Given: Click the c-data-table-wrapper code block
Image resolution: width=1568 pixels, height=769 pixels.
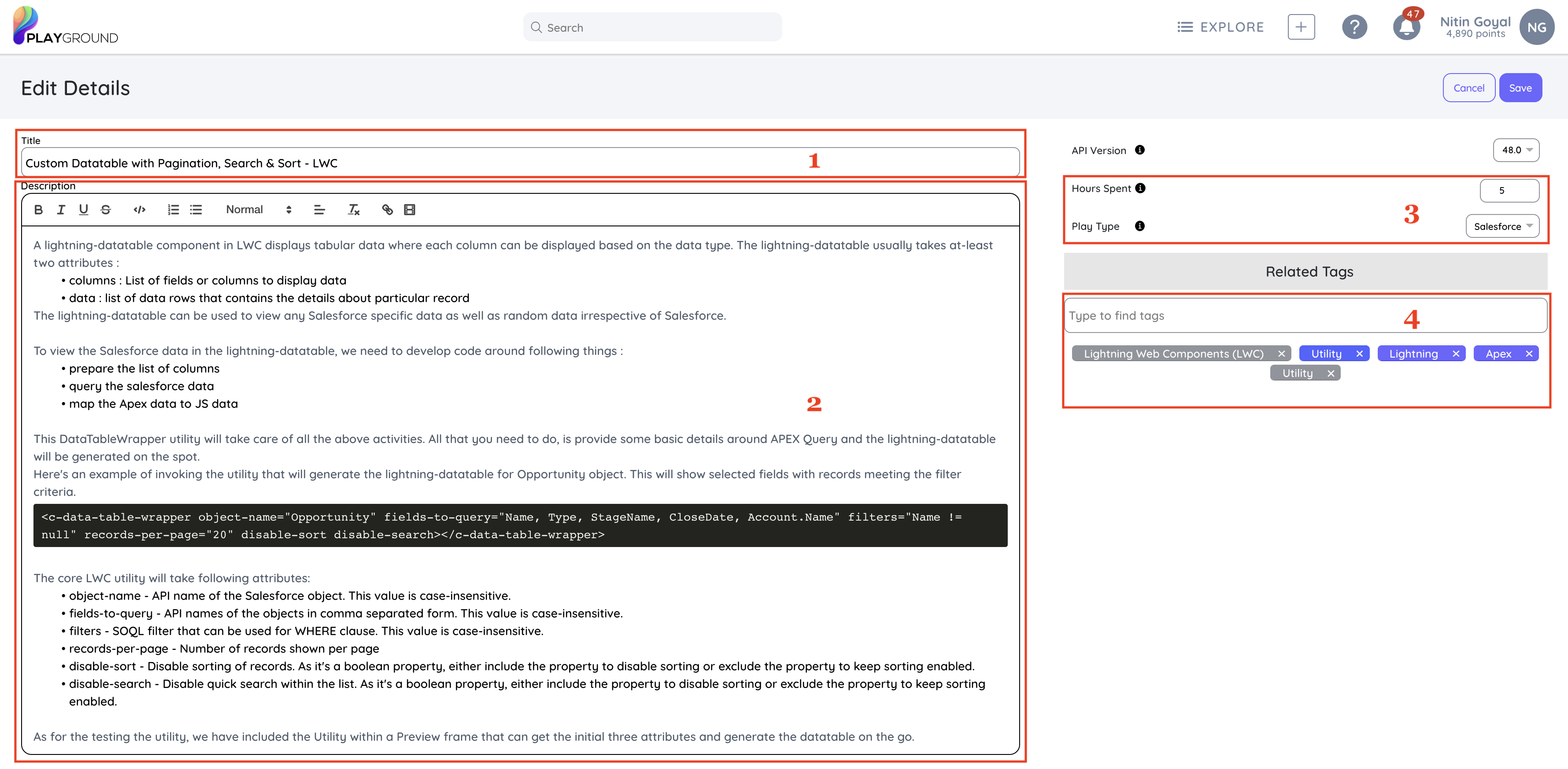Looking at the screenshot, I should click(x=521, y=526).
